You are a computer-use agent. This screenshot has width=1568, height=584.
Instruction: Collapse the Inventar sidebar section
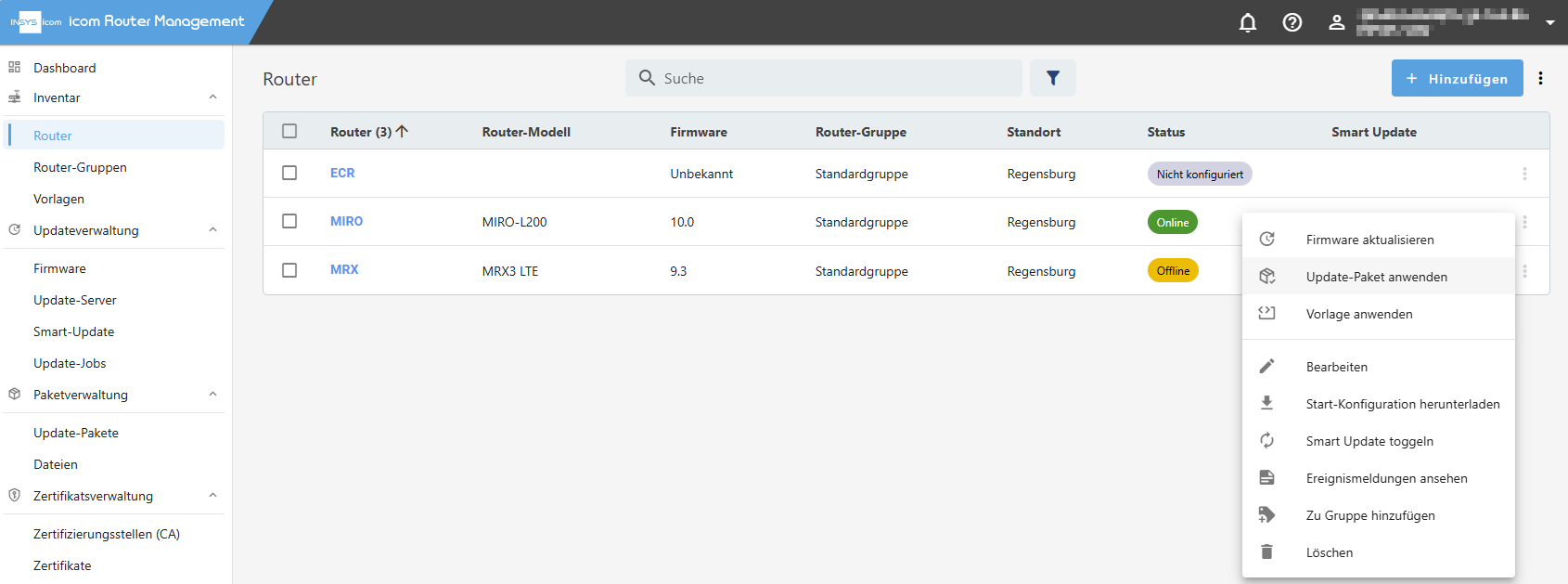[212, 97]
